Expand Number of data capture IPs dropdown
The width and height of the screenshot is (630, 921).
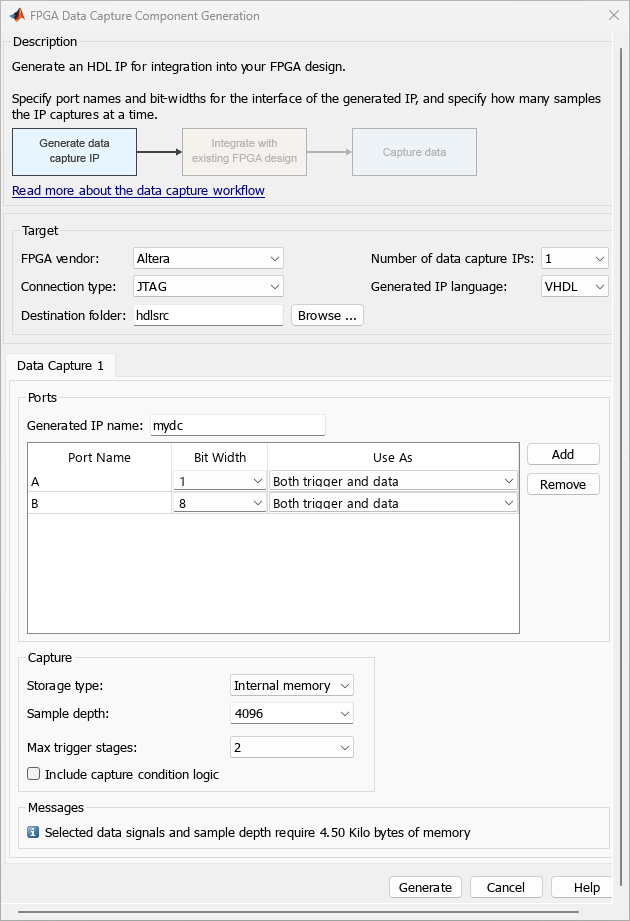[575, 258]
